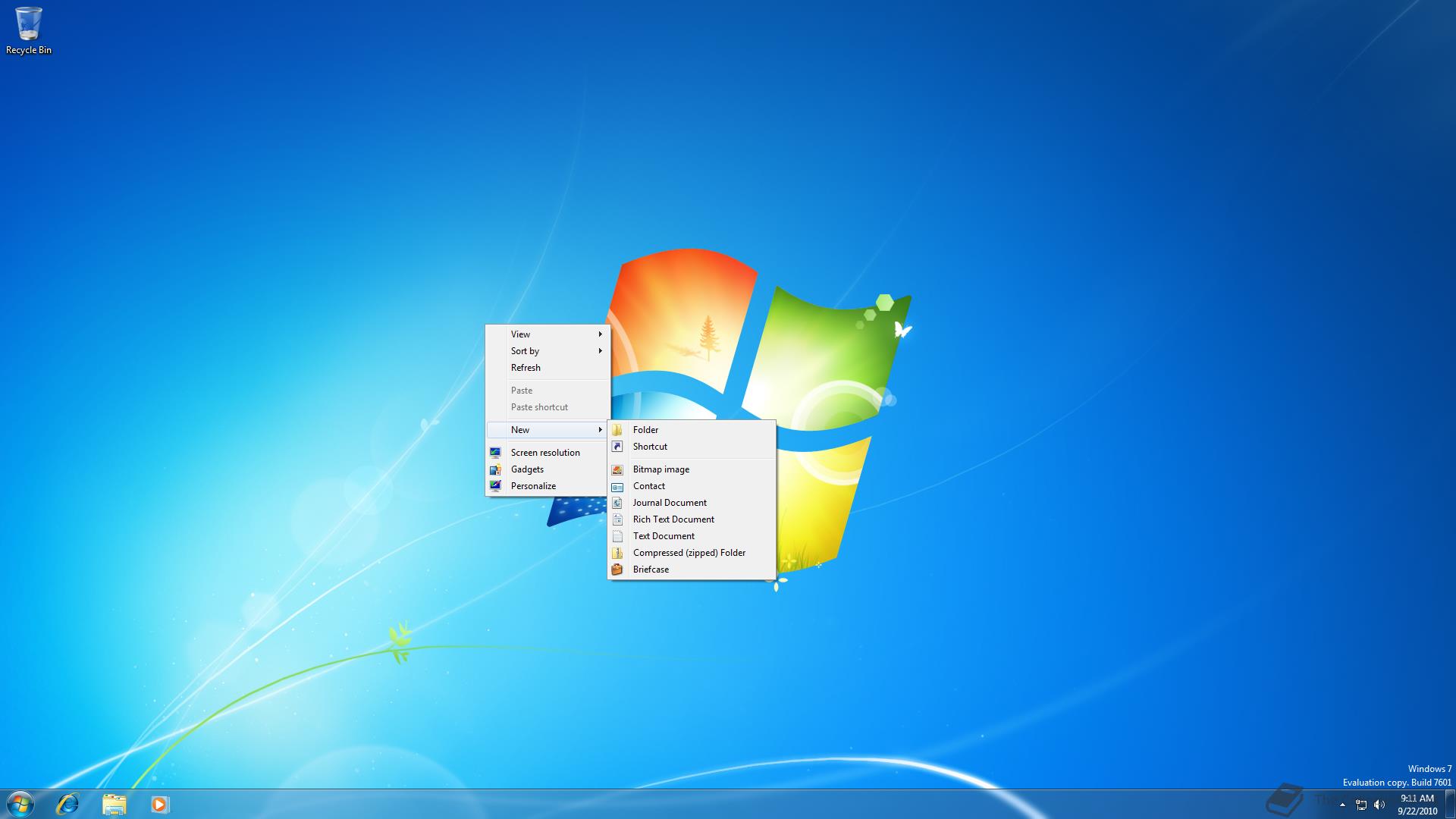Viewport: 1456px width, 819px height.
Task: Click the Show desktop button
Action: (1450, 804)
